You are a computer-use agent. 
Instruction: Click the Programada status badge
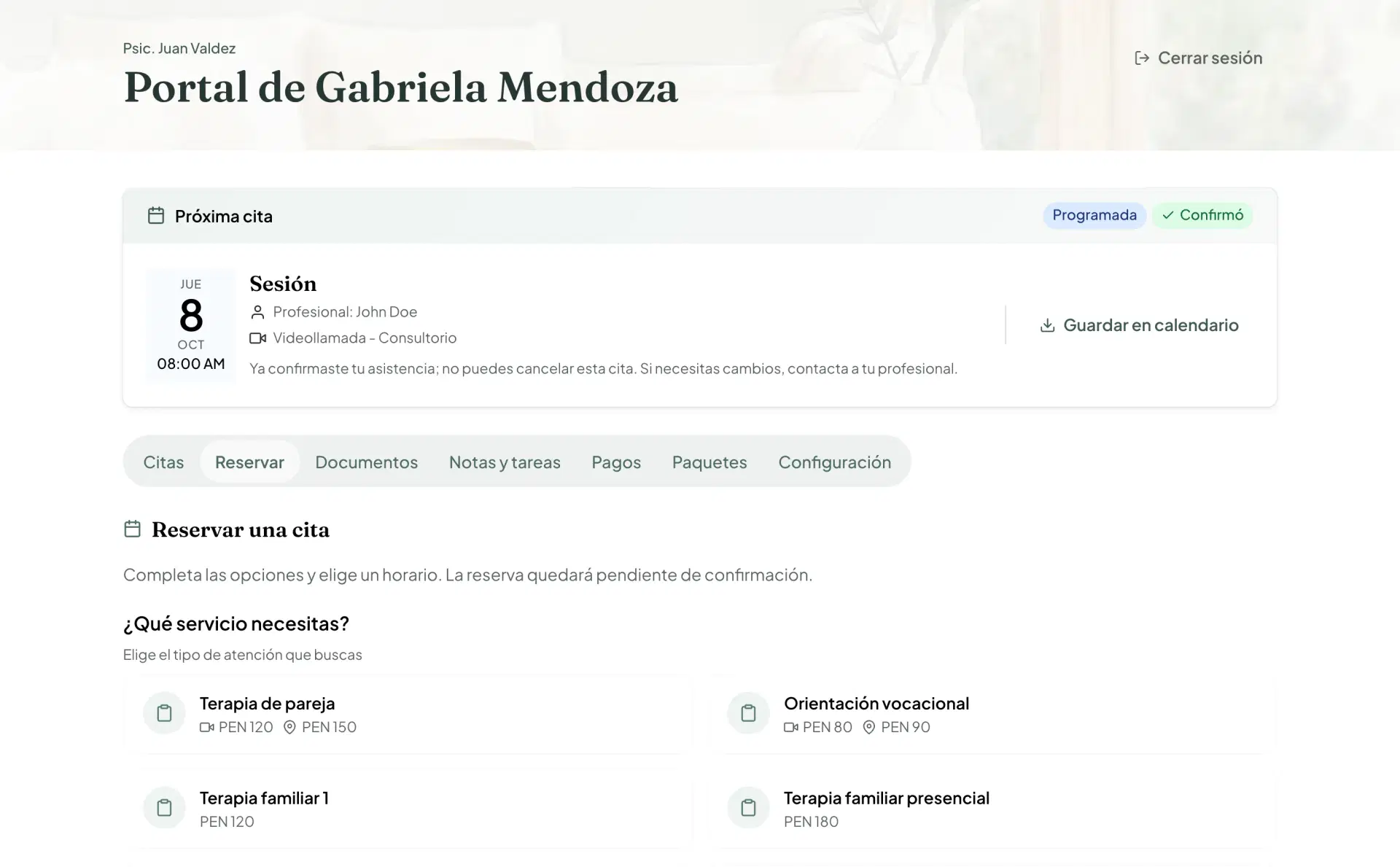[x=1094, y=215]
